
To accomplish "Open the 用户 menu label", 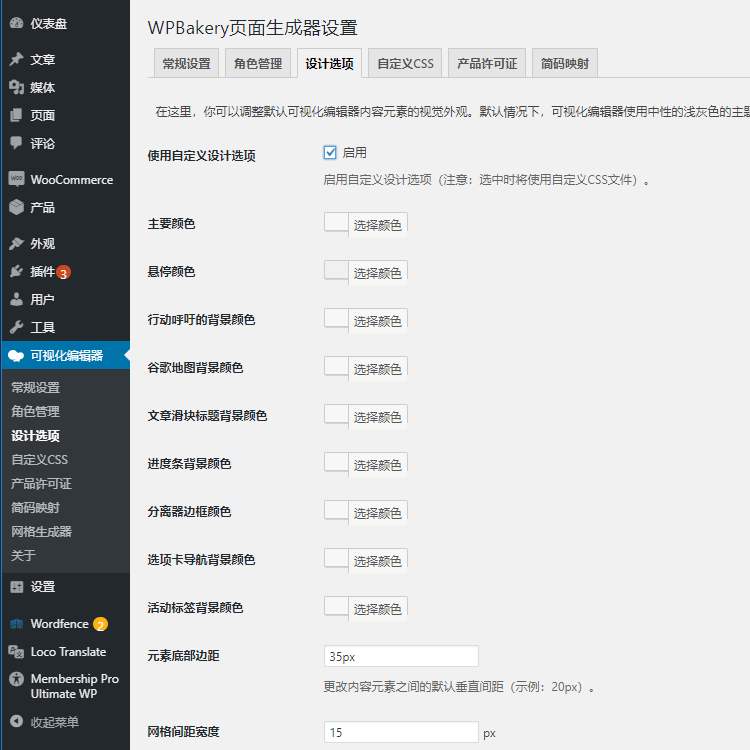I will (43, 299).
